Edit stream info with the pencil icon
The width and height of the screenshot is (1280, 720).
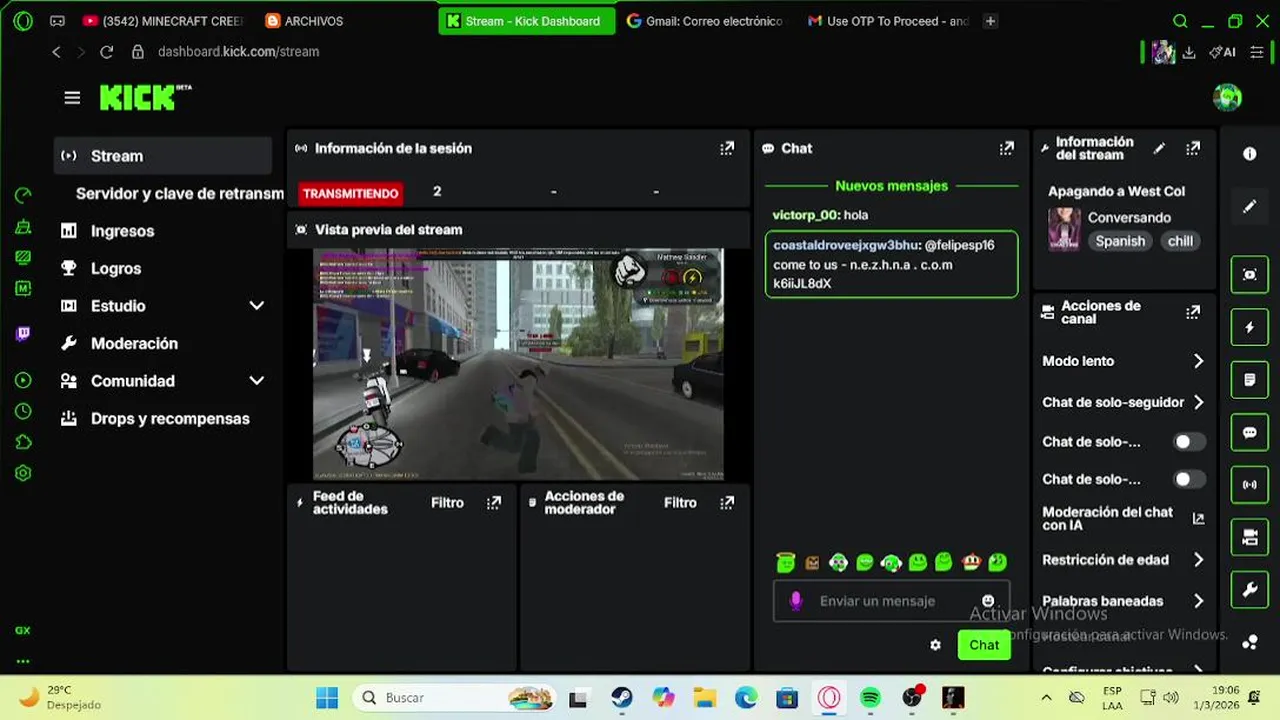click(1159, 148)
